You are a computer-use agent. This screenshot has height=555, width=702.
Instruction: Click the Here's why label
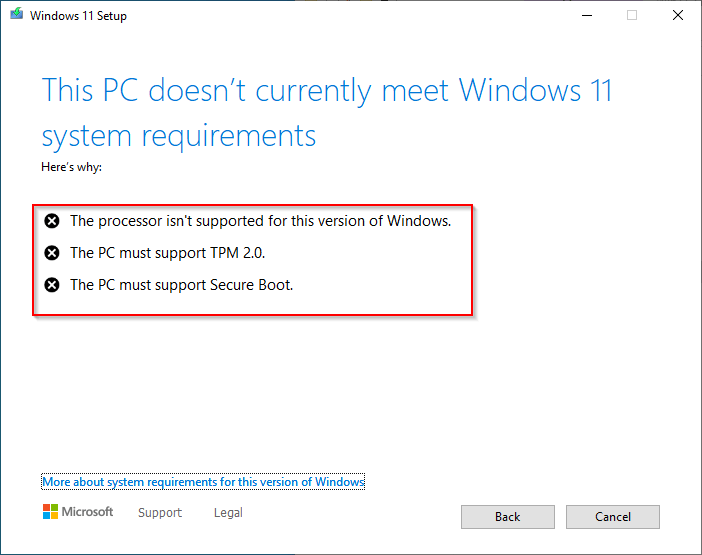[72, 167]
